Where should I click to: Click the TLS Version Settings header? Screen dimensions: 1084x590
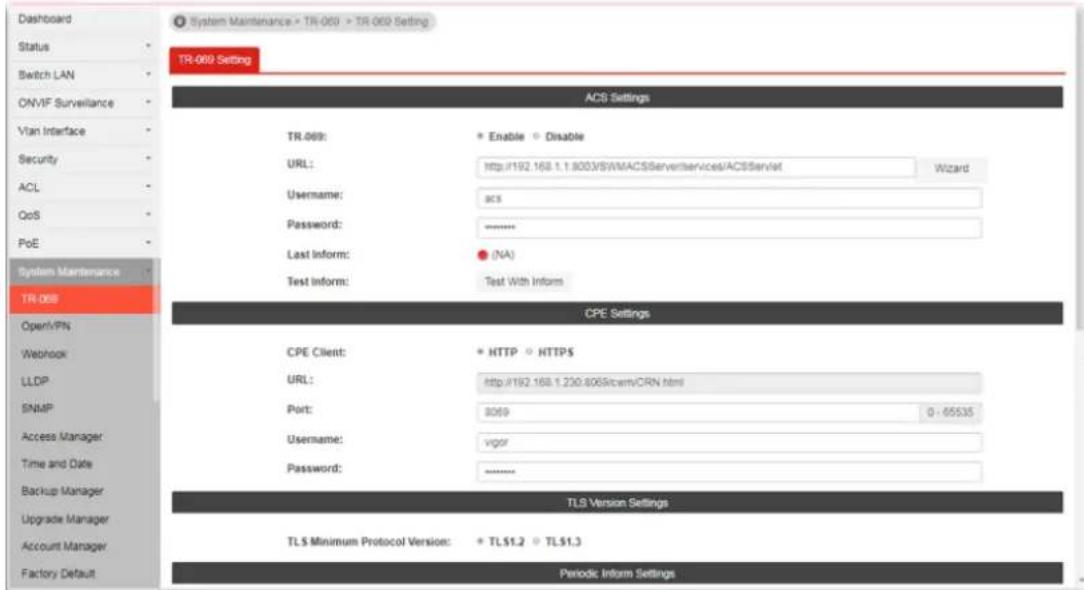point(617,503)
